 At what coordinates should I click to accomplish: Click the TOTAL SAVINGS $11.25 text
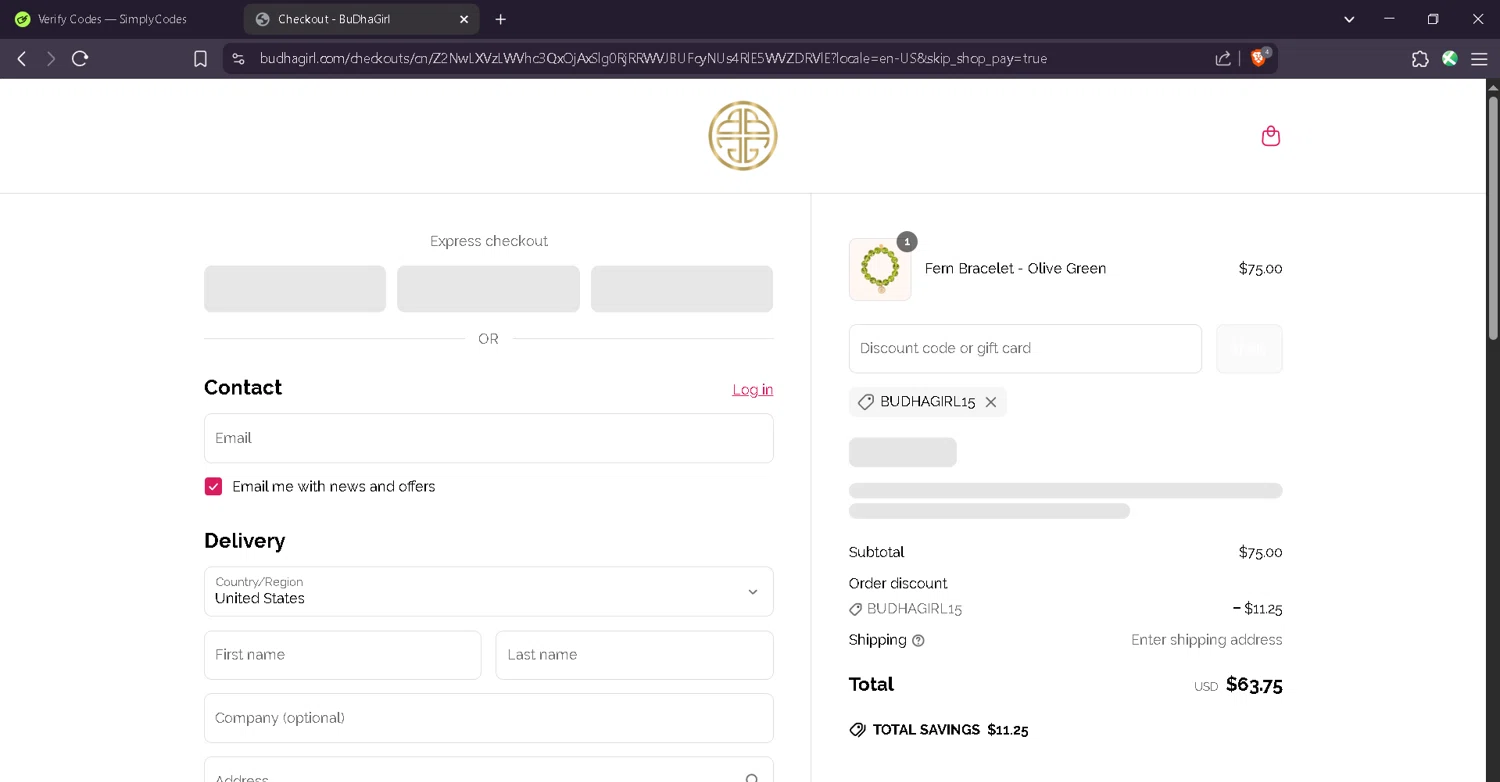950,730
